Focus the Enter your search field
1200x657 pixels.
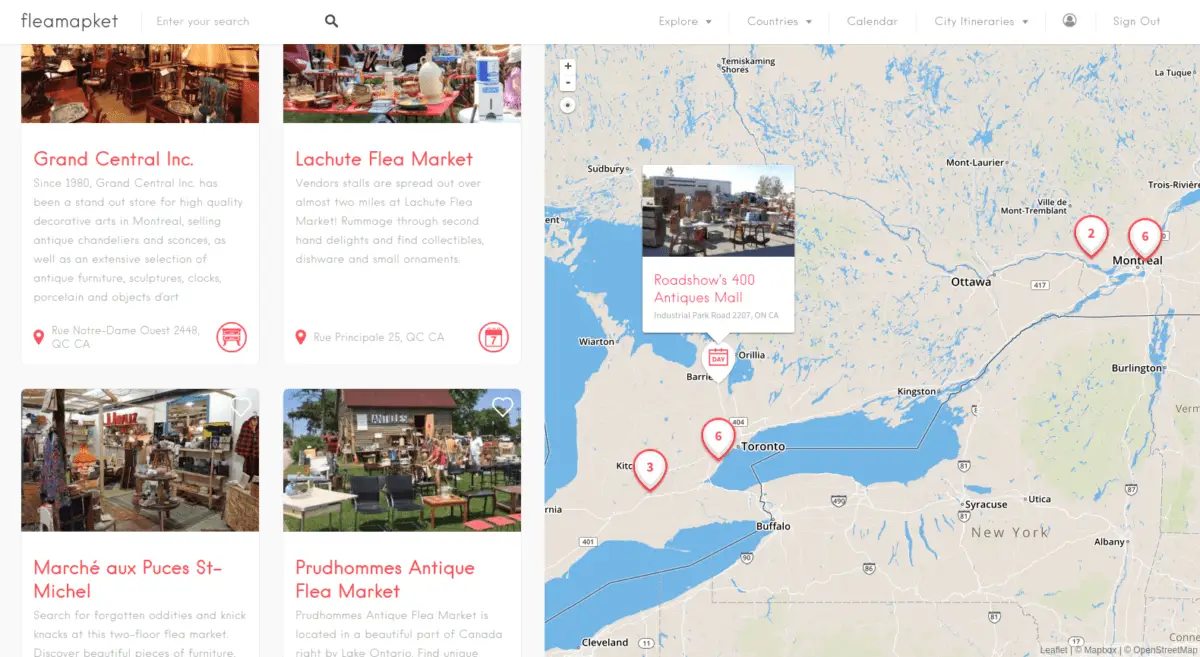tap(235, 21)
